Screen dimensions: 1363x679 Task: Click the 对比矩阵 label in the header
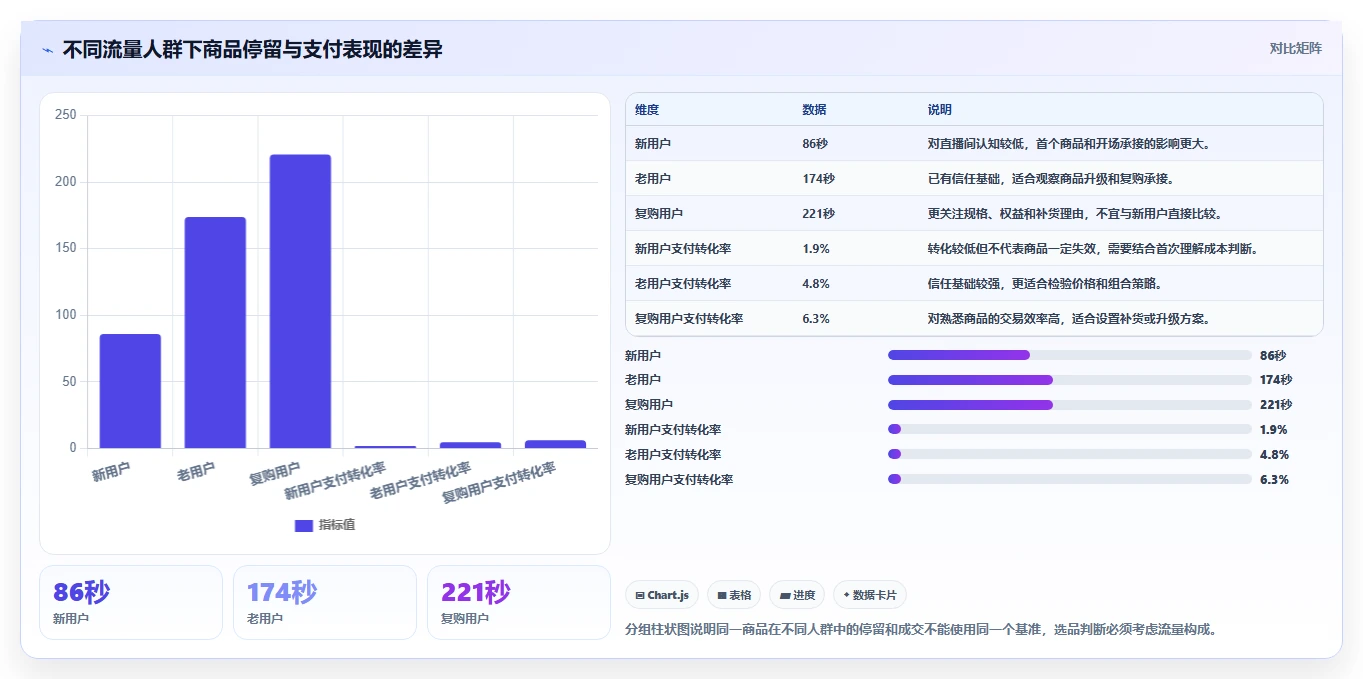(1295, 48)
